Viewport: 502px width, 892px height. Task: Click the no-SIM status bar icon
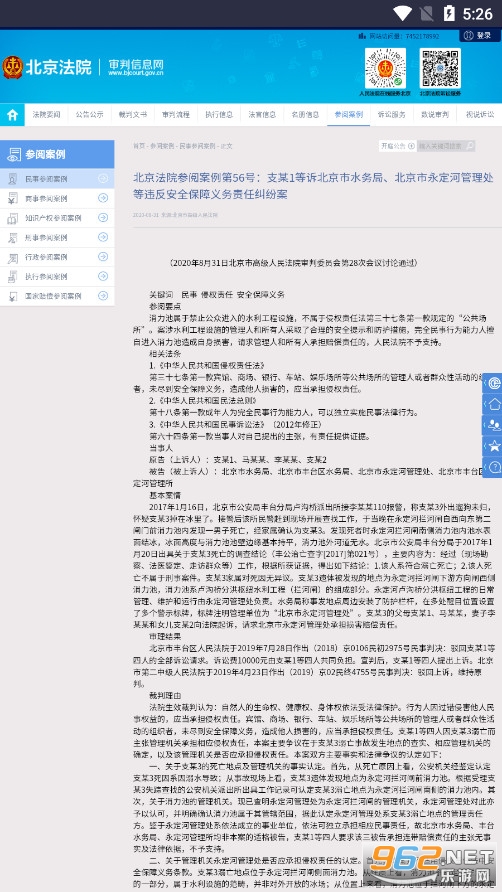tap(426, 13)
